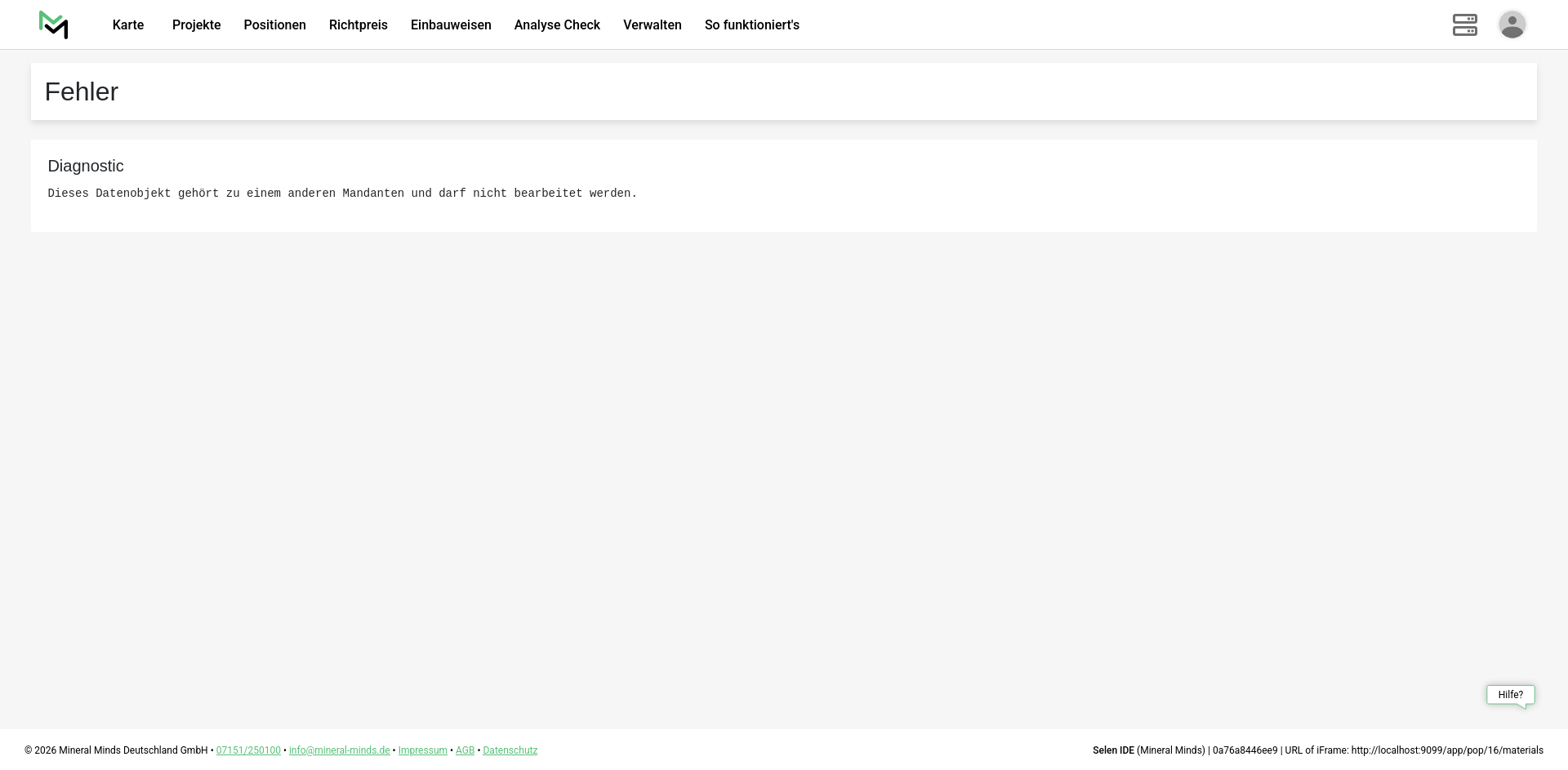The width and height of the screenshot is (1568, 770).
Task: Go to Projekte in the navigation
Action: [196, 25]
